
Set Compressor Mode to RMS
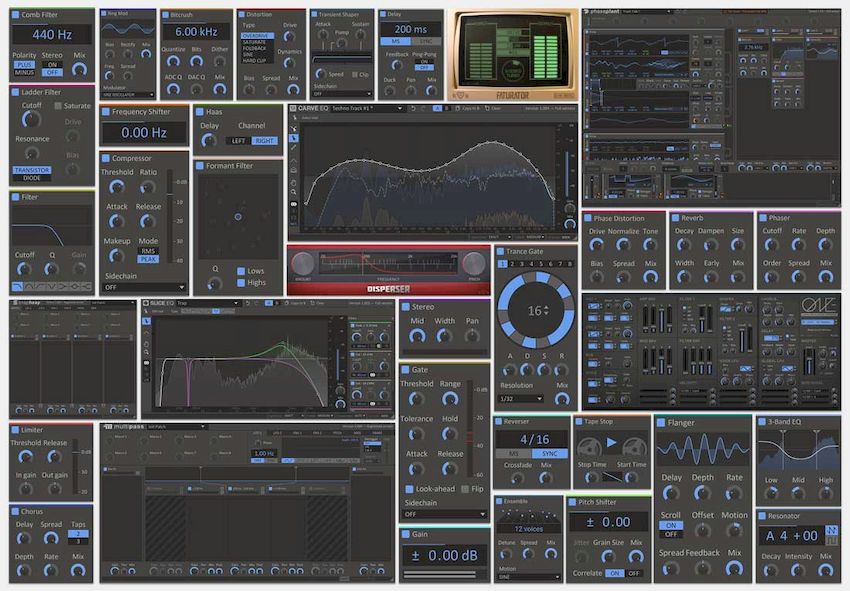tap(148, 251)
